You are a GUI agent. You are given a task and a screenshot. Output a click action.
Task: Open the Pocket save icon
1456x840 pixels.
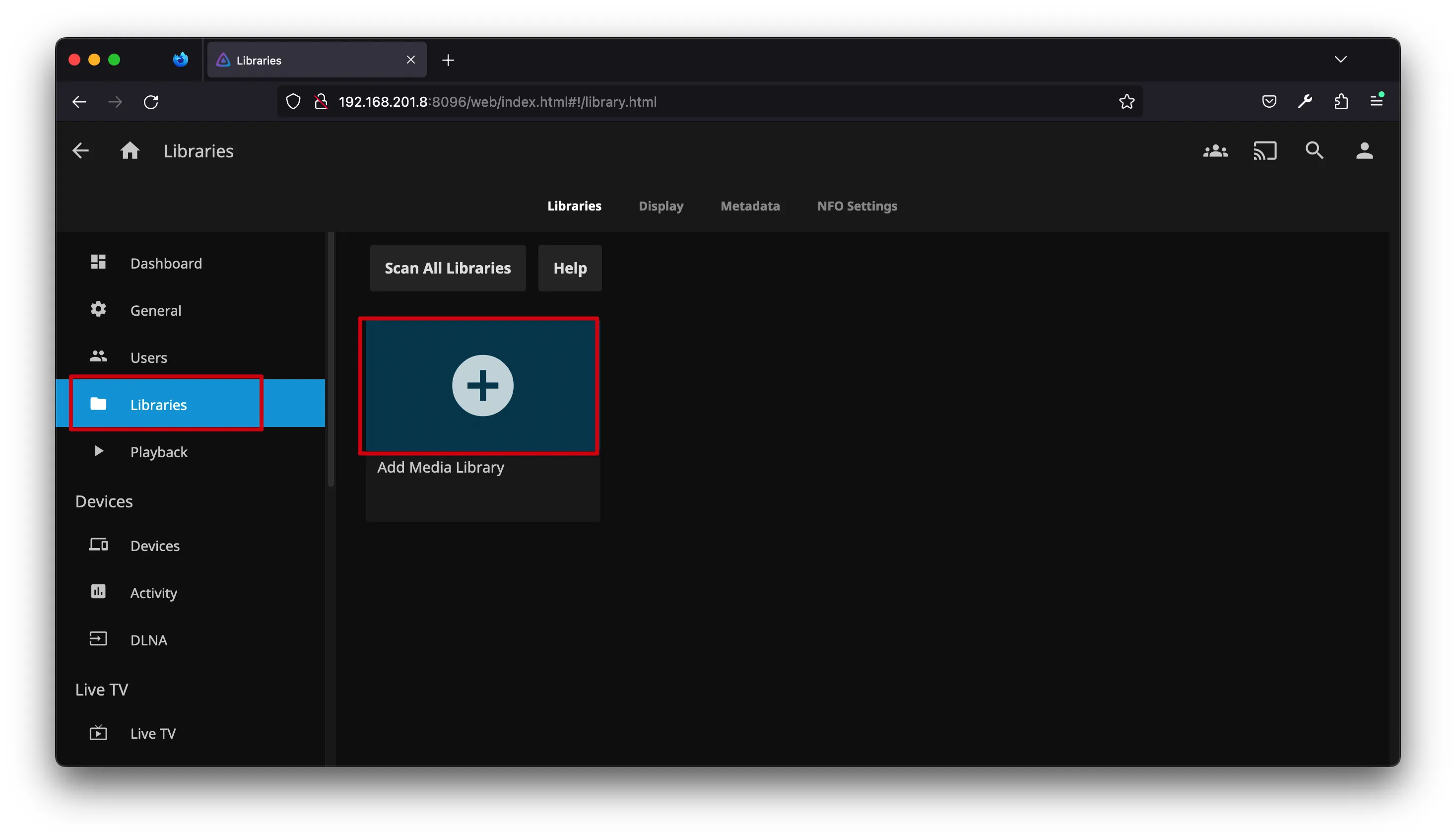coord(1269,102)
